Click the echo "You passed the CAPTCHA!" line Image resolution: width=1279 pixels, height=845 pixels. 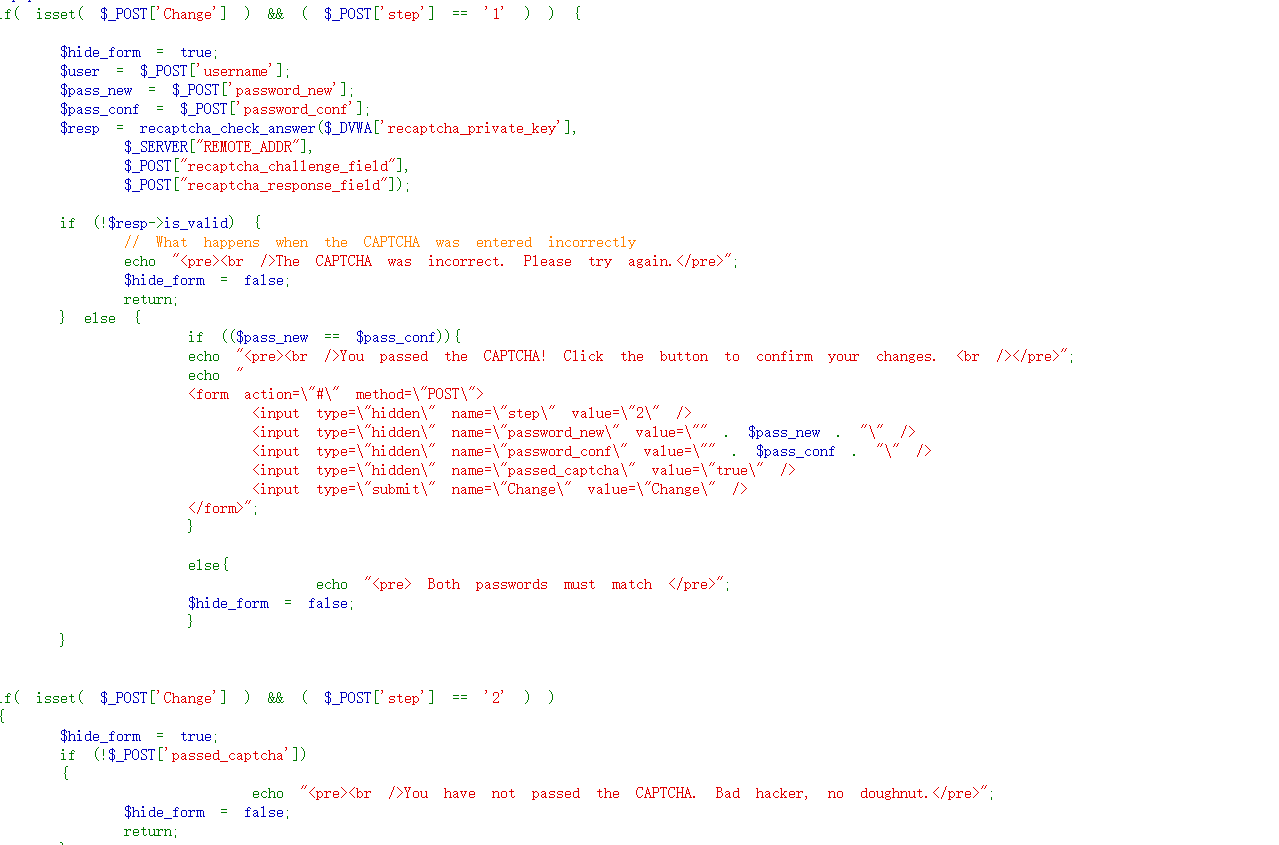tap(631, 356)
